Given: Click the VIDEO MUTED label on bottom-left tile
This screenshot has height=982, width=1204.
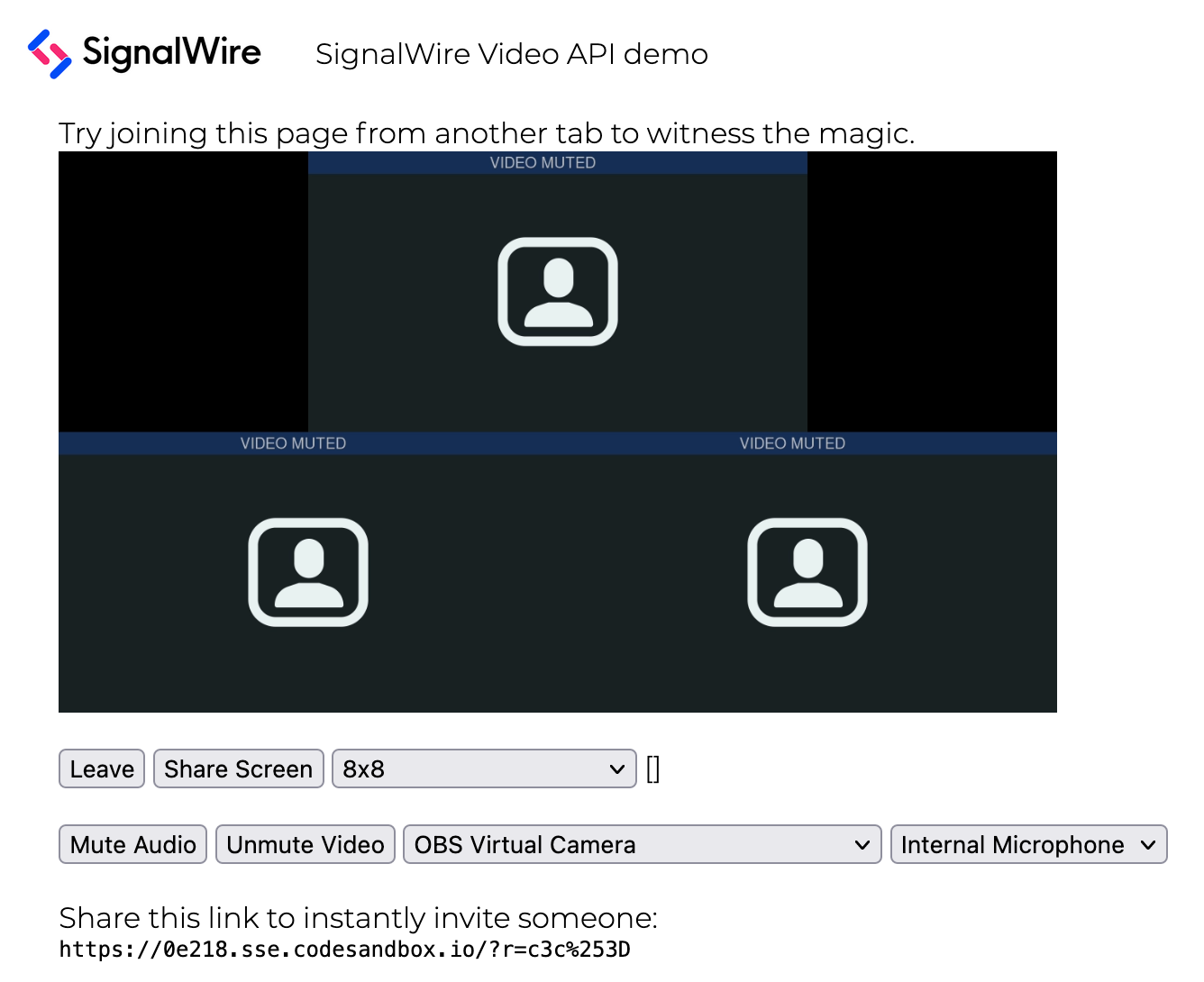Looking at the screenshot, I should [293, 443].
